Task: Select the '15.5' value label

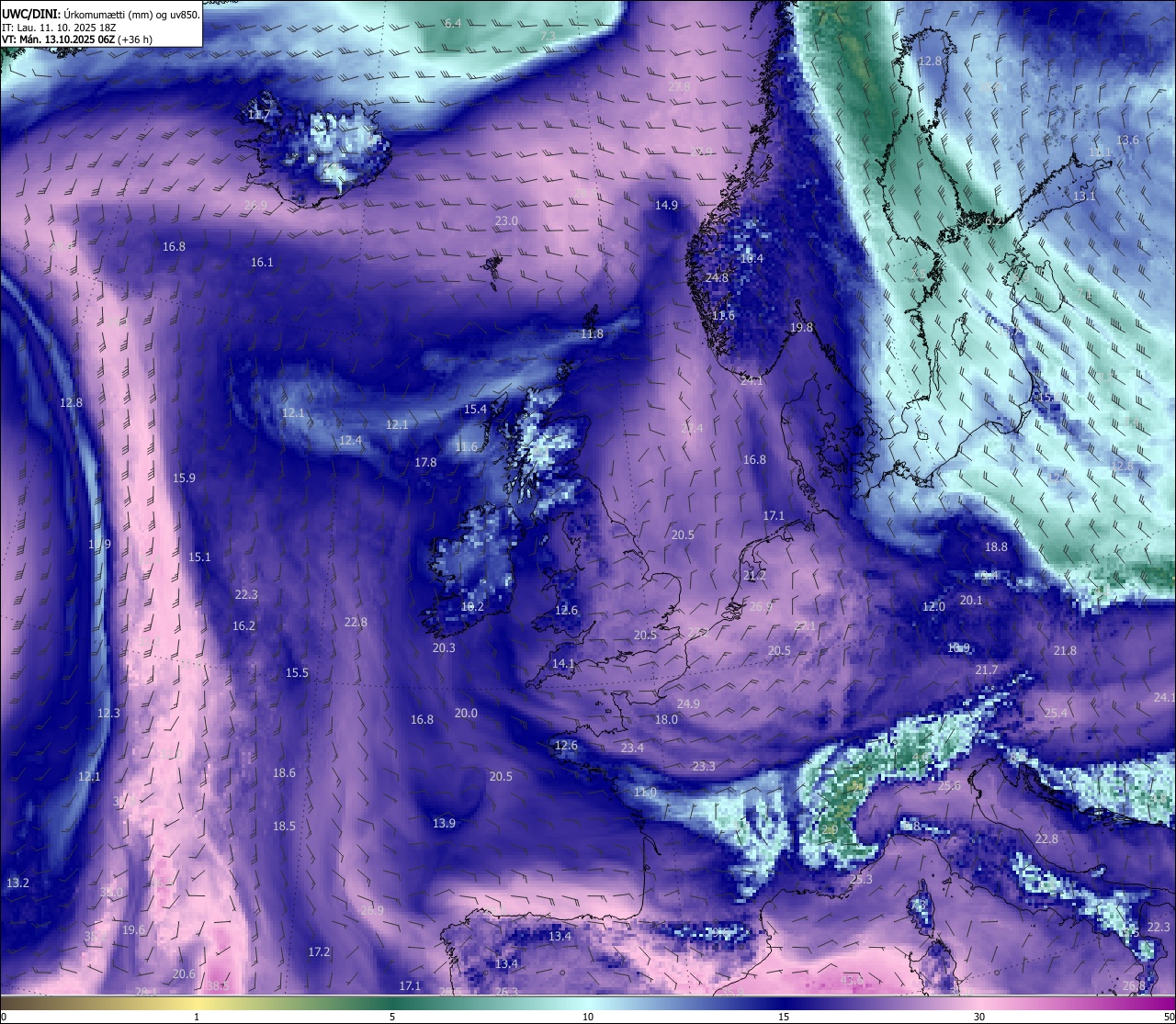Action: click(297, 672)
